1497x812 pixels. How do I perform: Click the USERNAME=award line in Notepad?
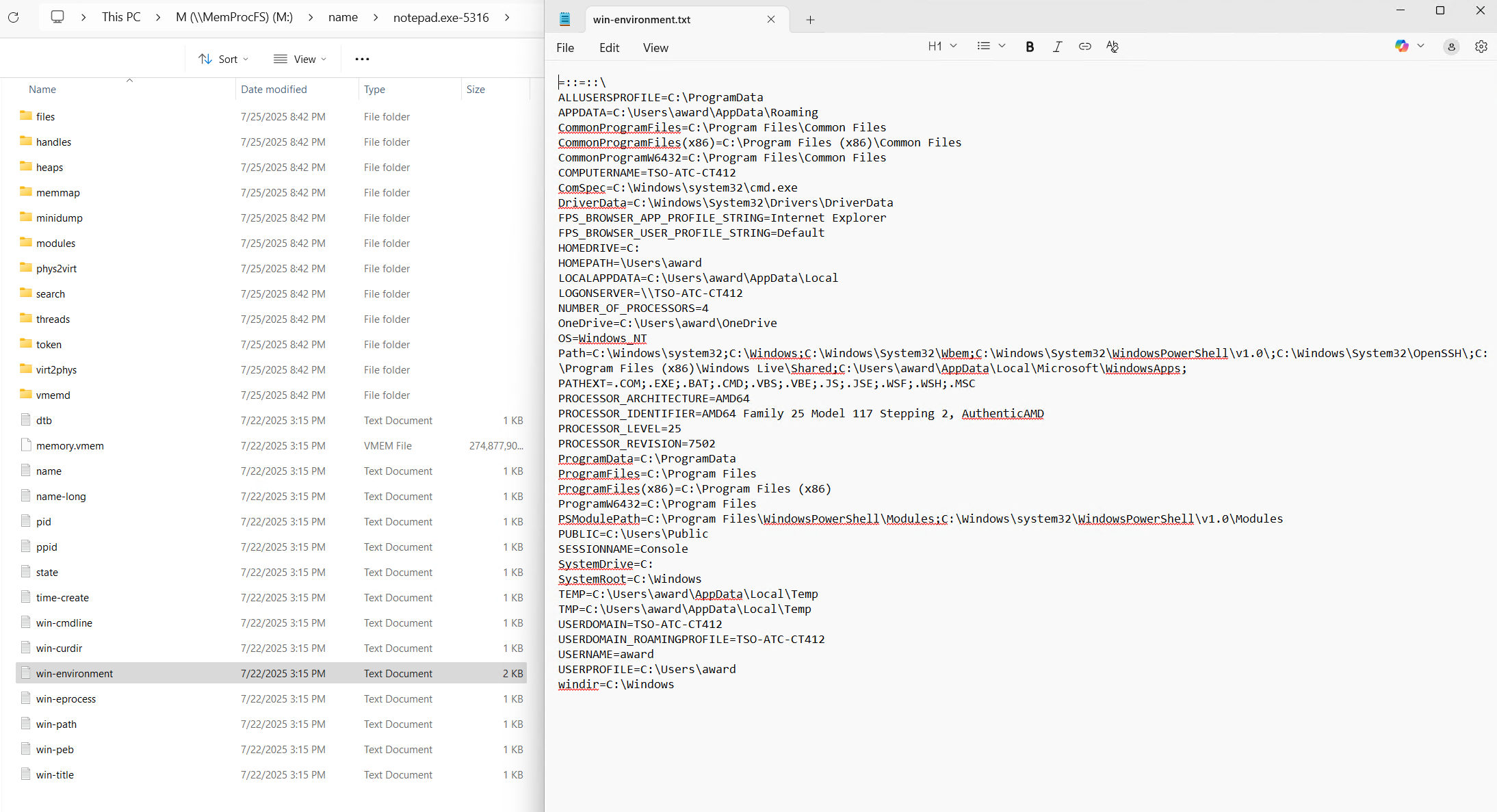click(x=606, y=654)
